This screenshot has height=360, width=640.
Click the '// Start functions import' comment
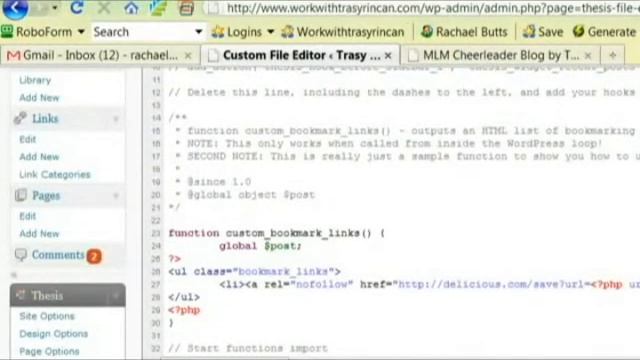248,348
